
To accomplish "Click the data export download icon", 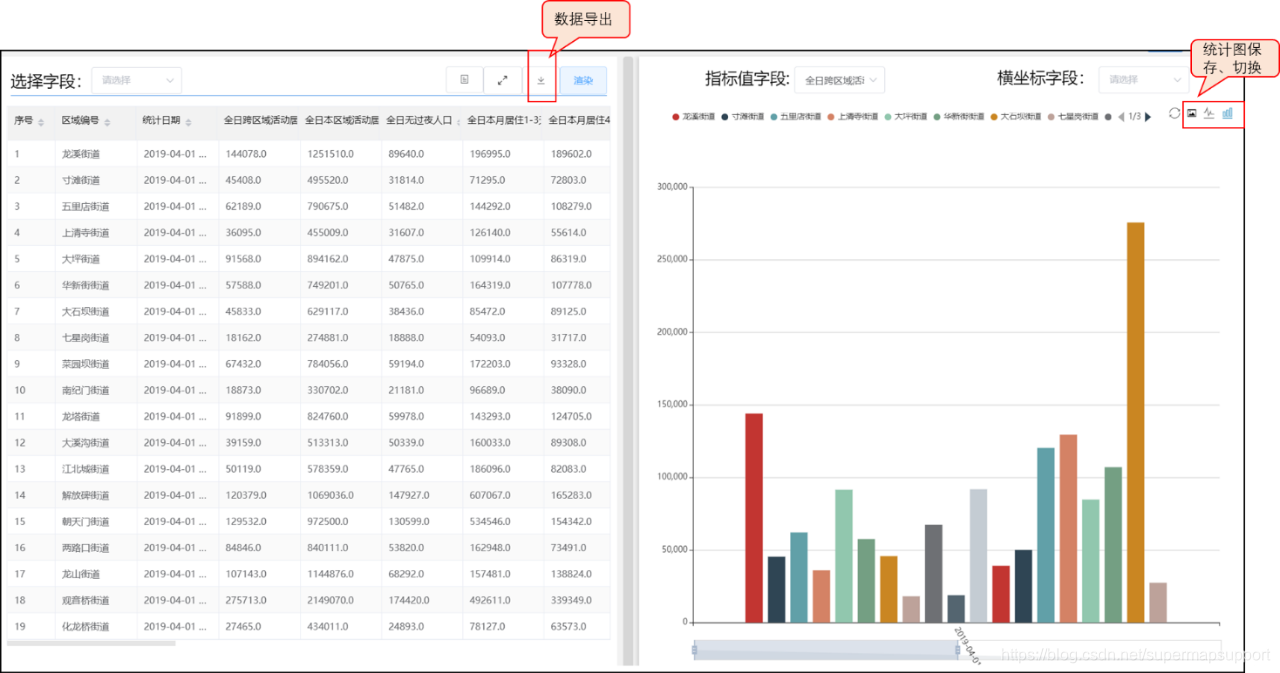I will click(541, 80).
